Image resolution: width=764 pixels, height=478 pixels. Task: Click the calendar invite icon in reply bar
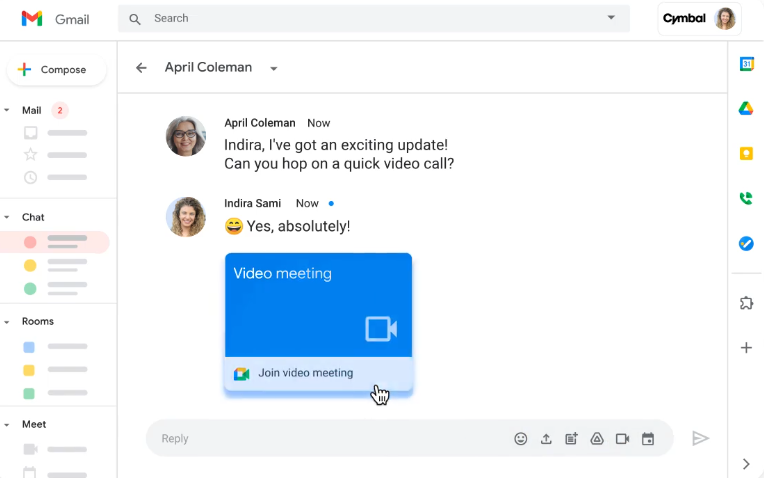click(x=648, y=439)
